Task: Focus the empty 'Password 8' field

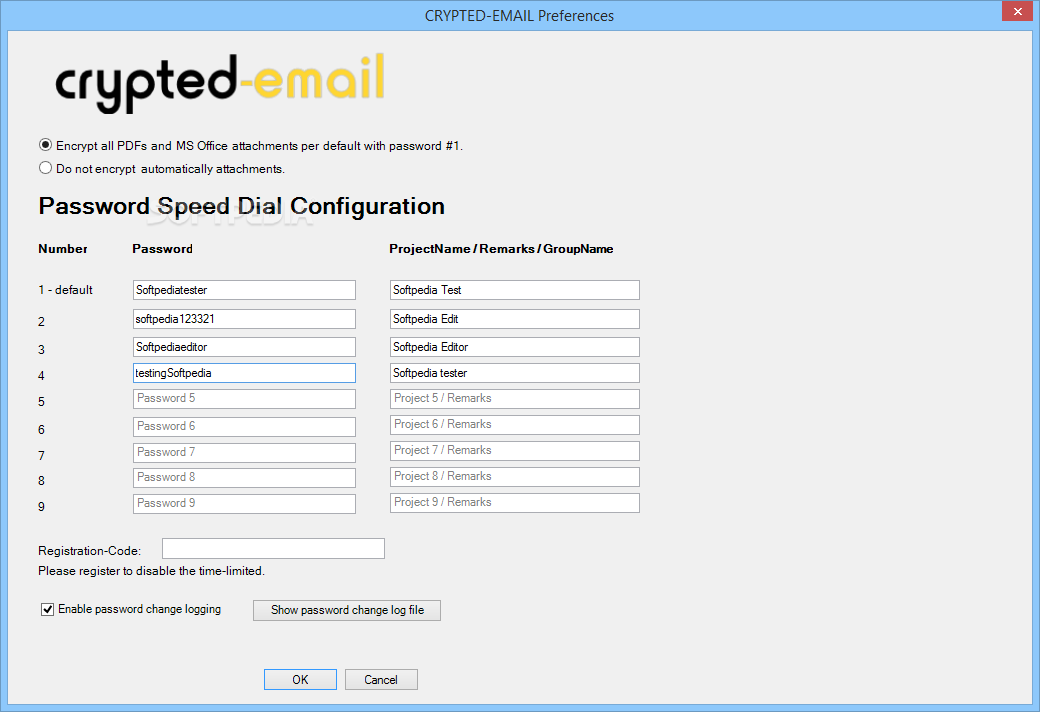Action: pyautogui.click(x=244, y=478)
